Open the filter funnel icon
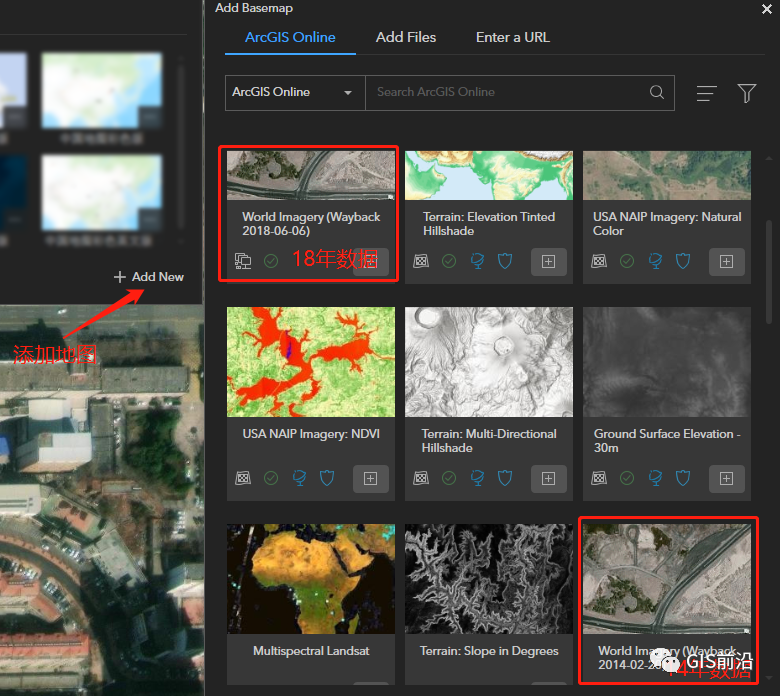The height and width of the screenshot is (696, 780). pyautogui.click(x=747, y=93)
